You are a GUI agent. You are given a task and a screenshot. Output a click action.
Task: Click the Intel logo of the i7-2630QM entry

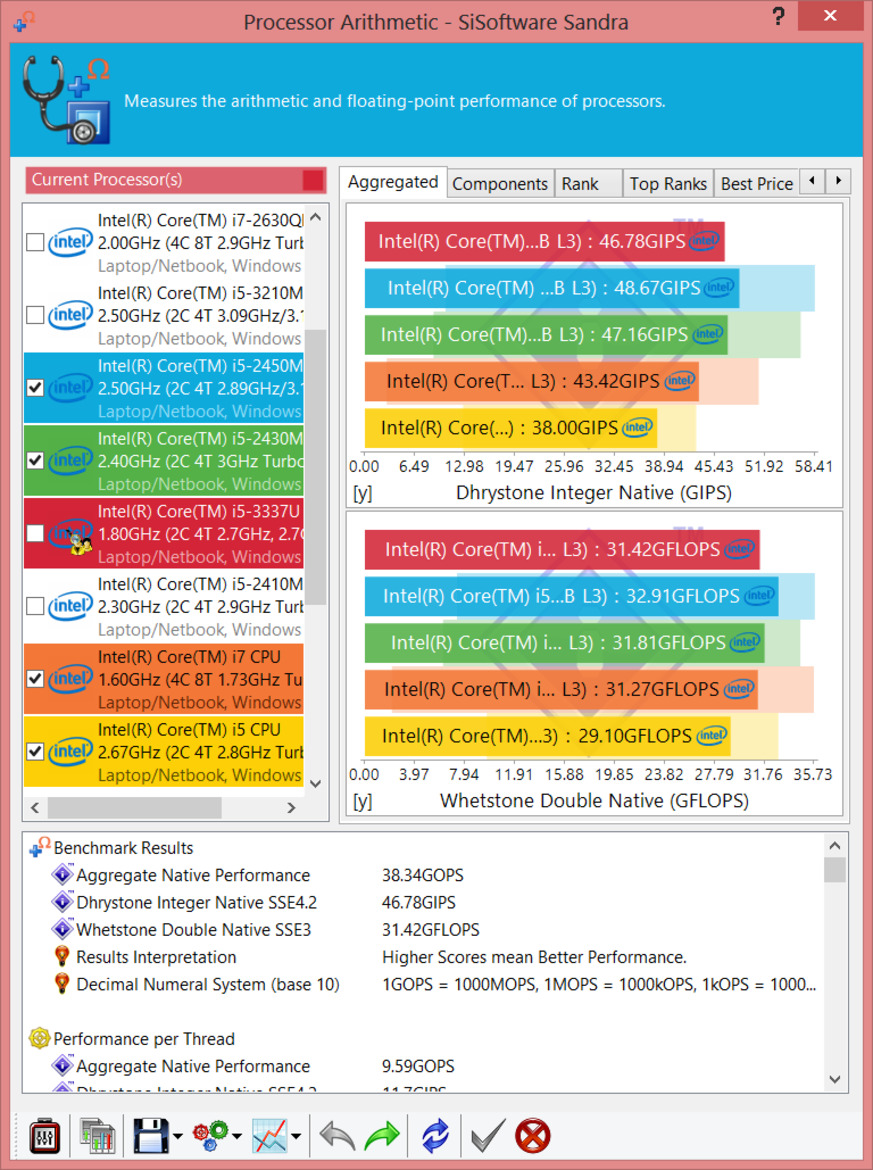[70, 243]
